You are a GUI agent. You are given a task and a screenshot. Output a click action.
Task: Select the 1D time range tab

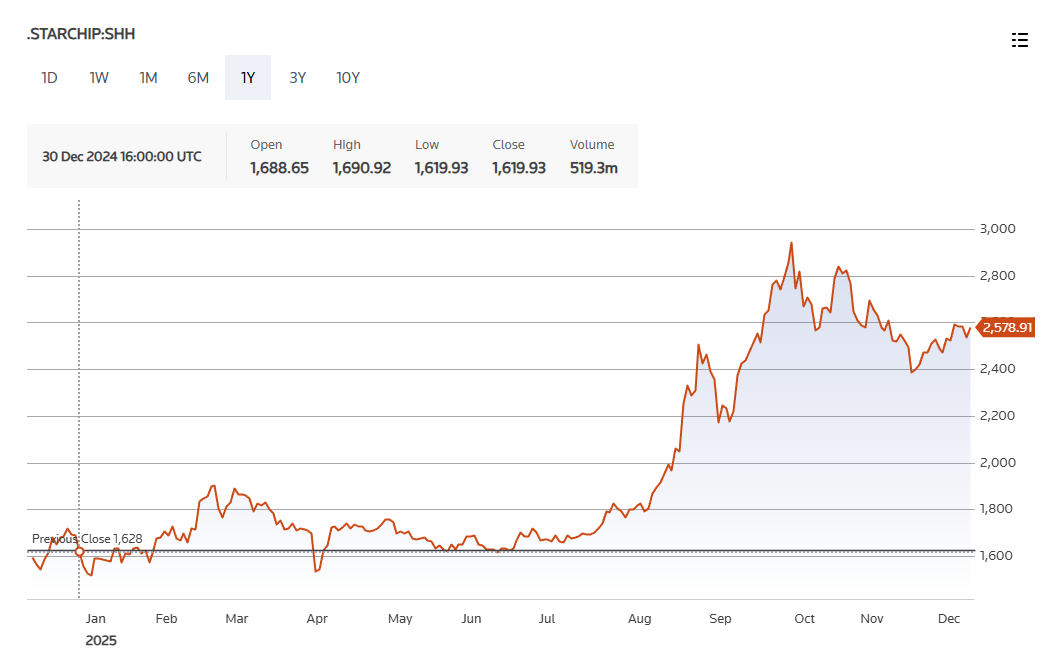49,78
